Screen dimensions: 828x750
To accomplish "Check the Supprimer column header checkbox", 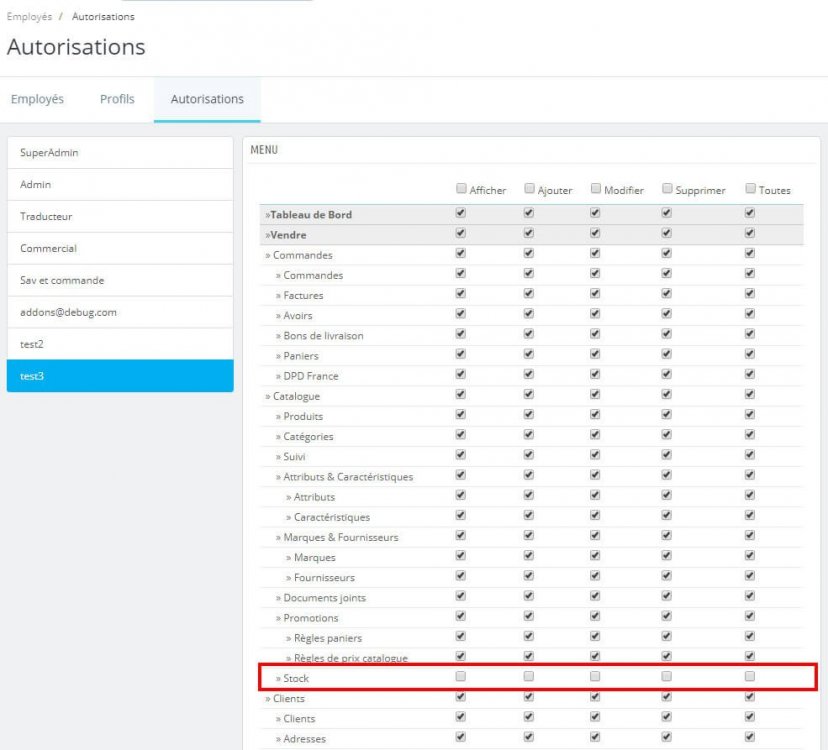I will point(667,189).
